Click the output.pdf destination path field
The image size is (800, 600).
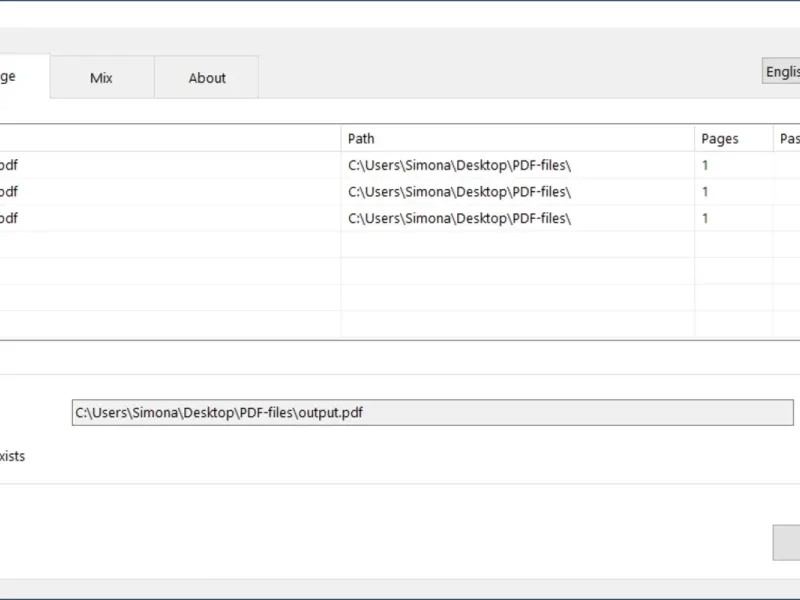pos(432,413)
